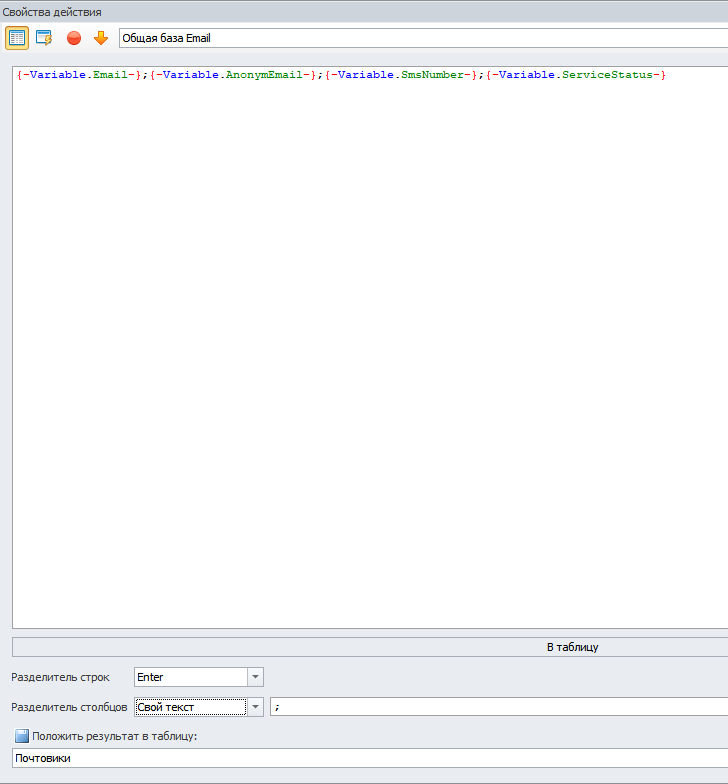
Task: Click the 'Разделитель строк' label
Action: coord(60,678)
